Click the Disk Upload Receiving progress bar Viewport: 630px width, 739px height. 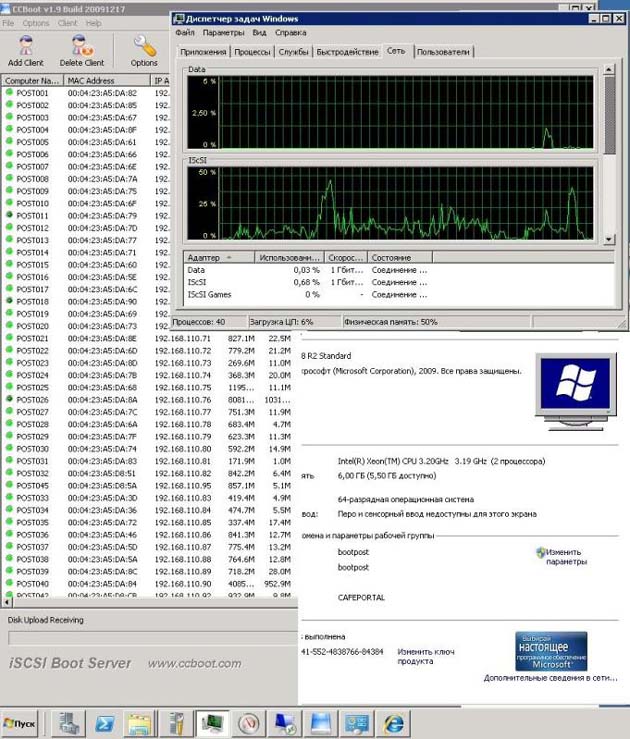pos(153,638)
